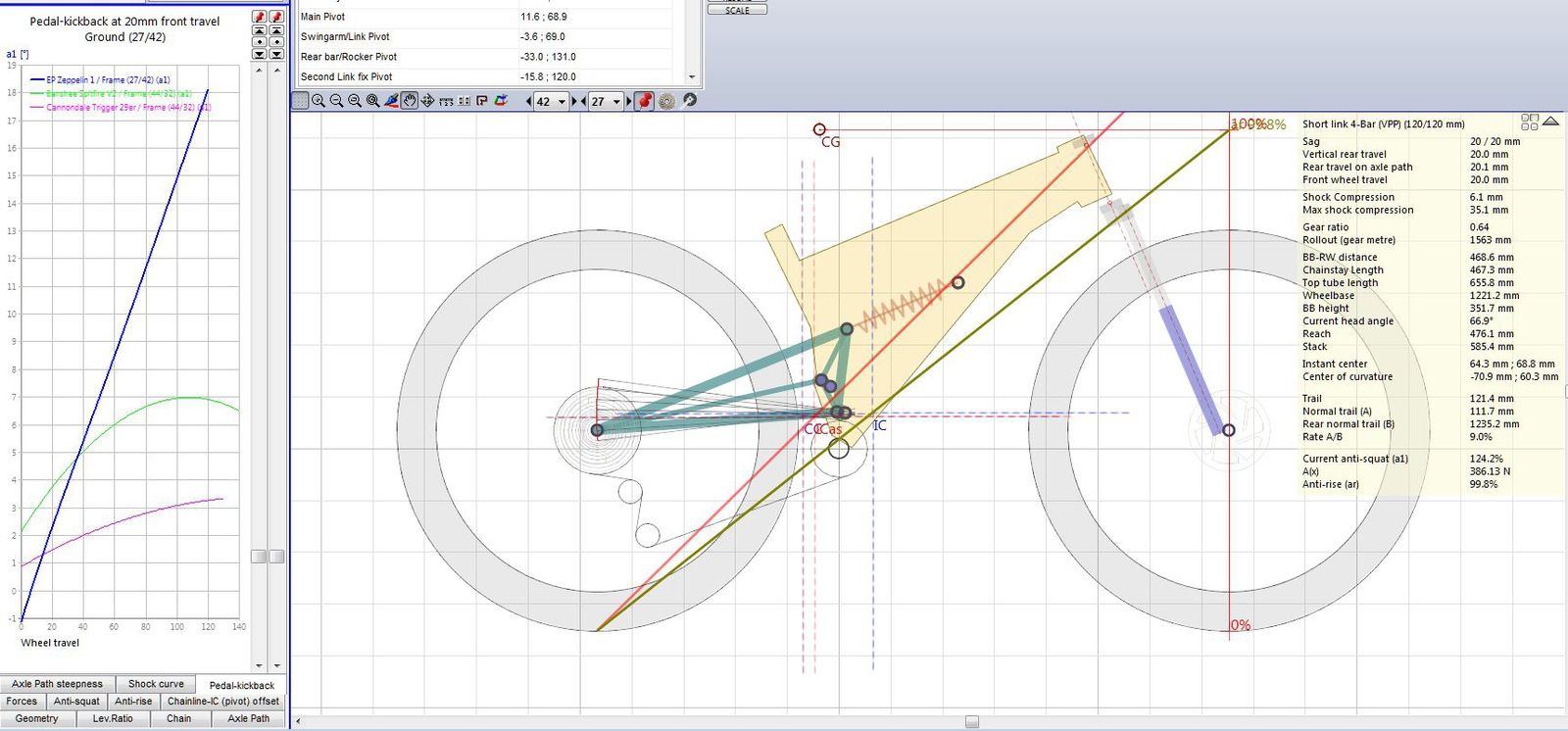
Task: Click the paint brush color tool icon
Action: pos(391,101)
